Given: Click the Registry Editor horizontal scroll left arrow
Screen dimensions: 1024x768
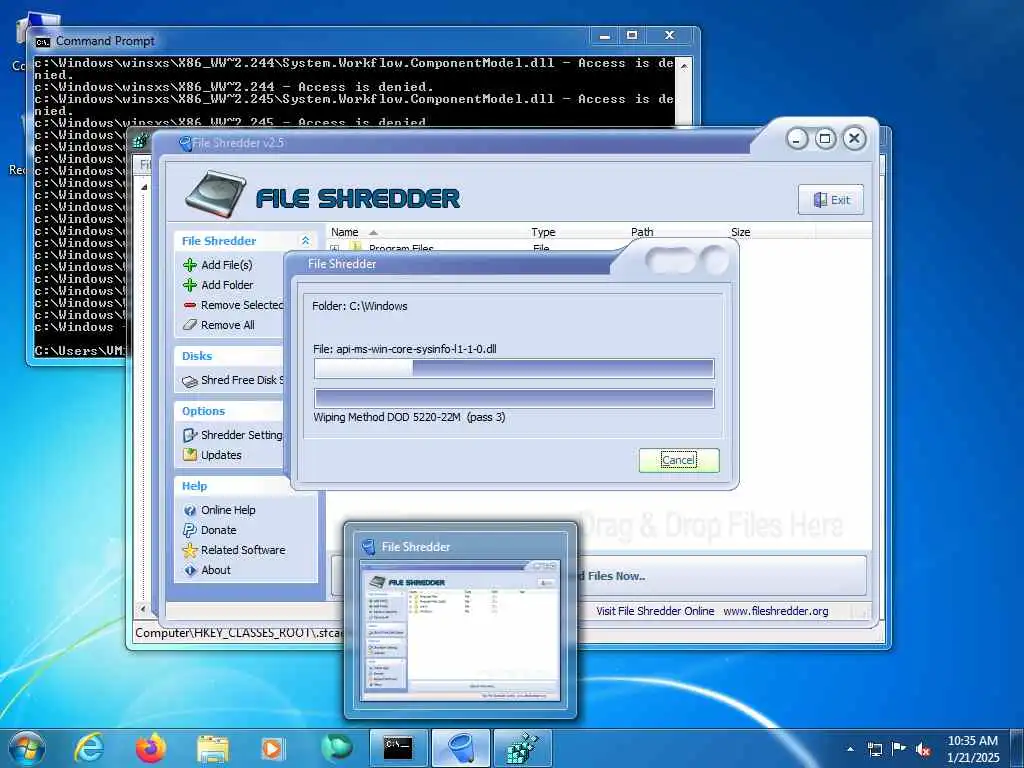Looking at the screenshot, I should 144,609.
